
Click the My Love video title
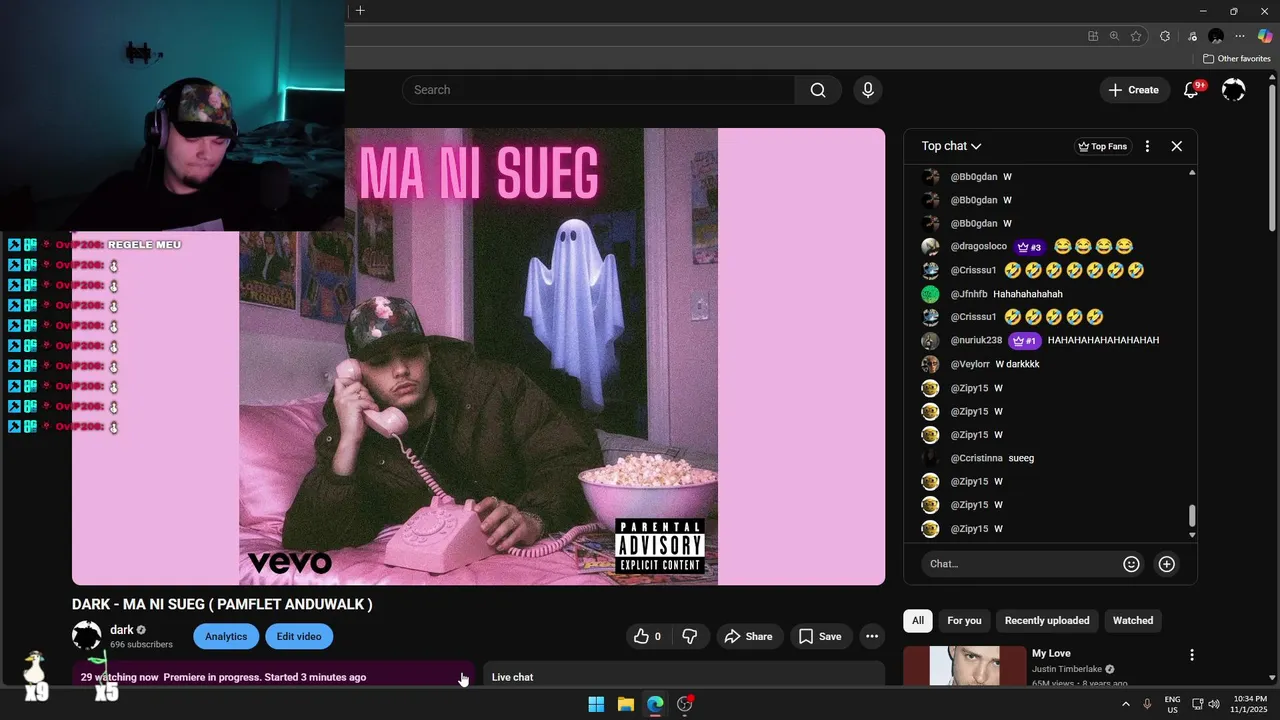[x=1051, y=653]
